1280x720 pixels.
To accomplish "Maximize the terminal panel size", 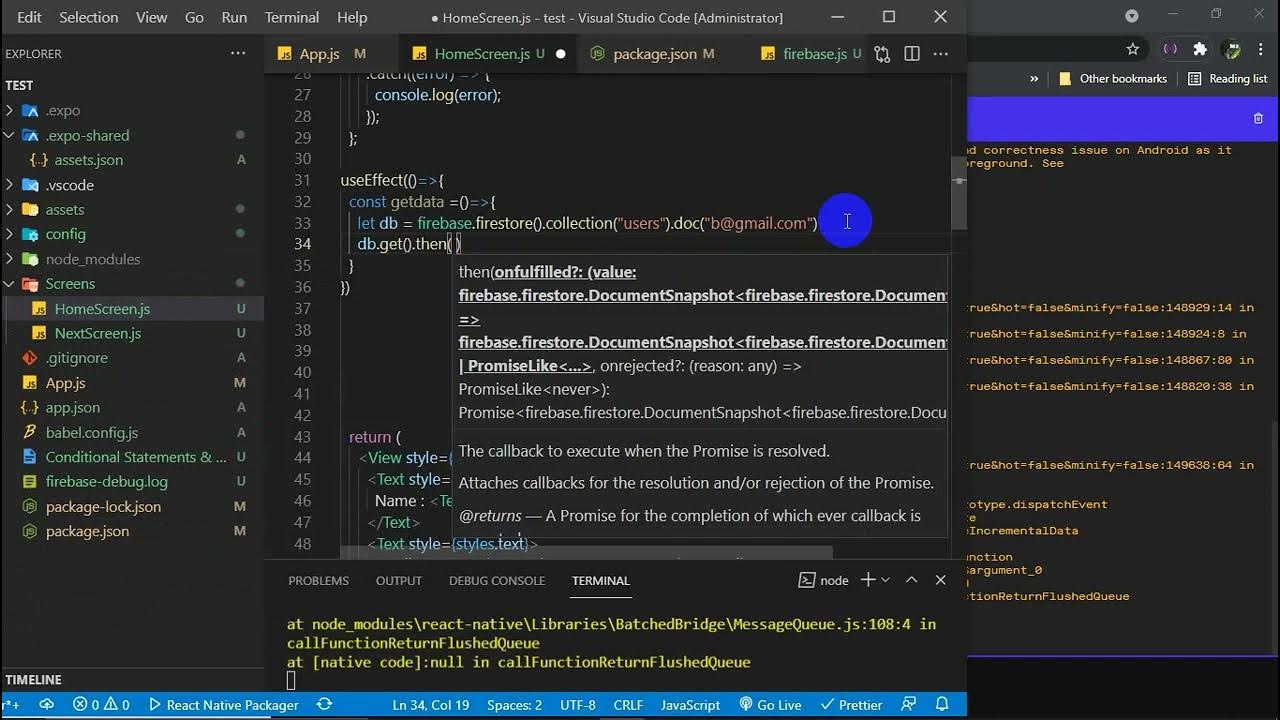I will [912, 580].
